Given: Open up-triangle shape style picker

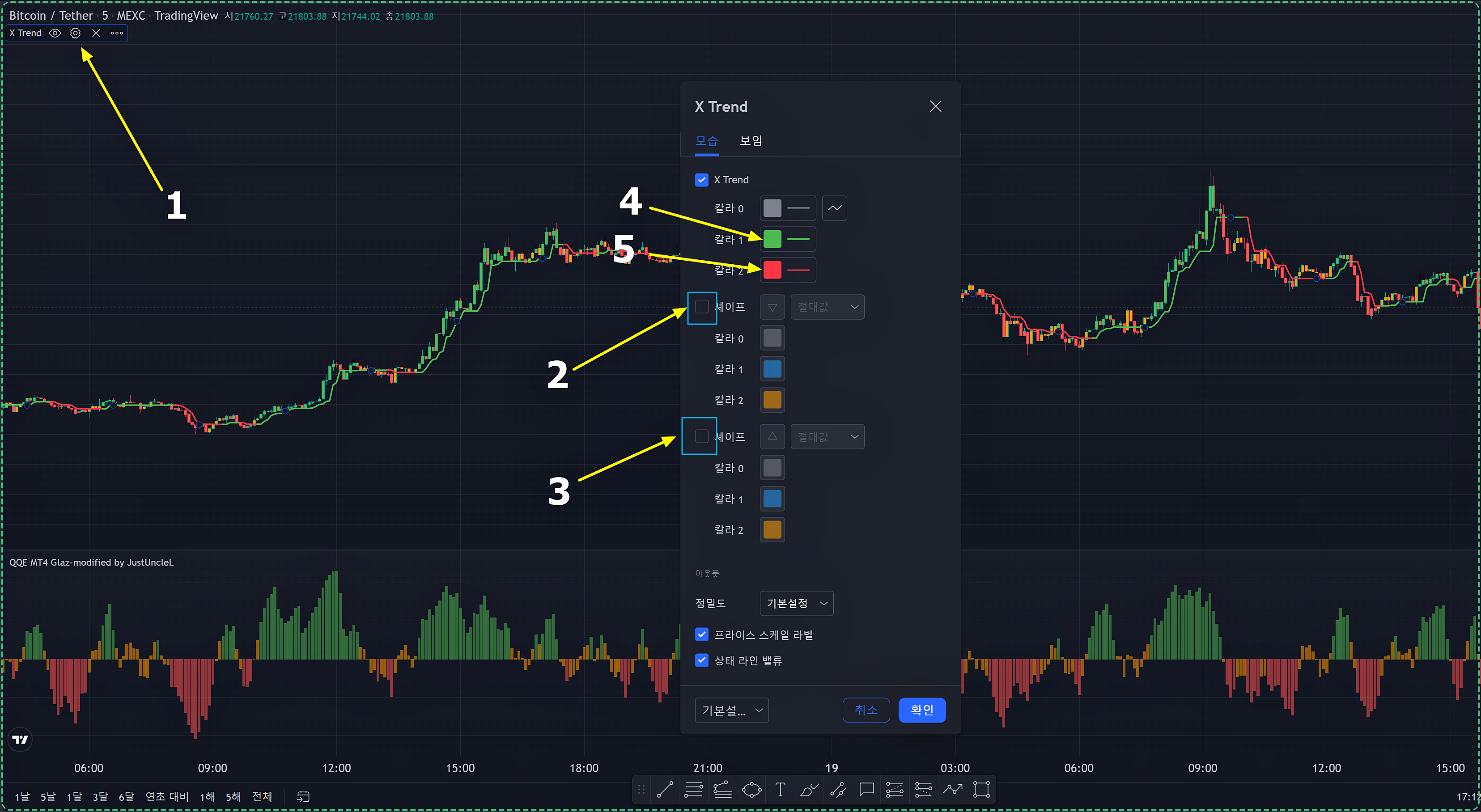Looking at the screenshot, I should [x=772, y=437].
